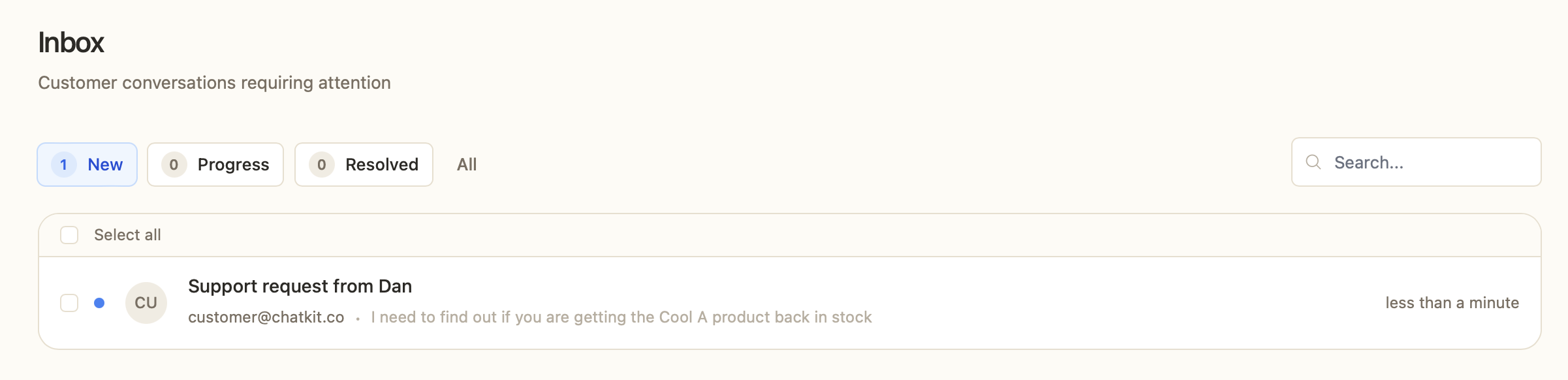Screen dimensions: 1568x380
Task: Show the All conversations tab
Action: tap(467, 165)
